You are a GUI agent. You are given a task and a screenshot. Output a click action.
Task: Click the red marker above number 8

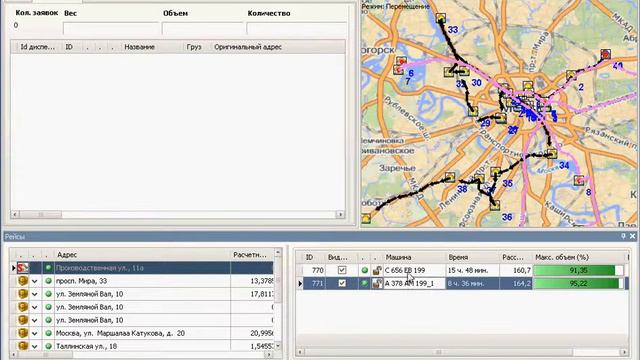[x=579, y=180]
